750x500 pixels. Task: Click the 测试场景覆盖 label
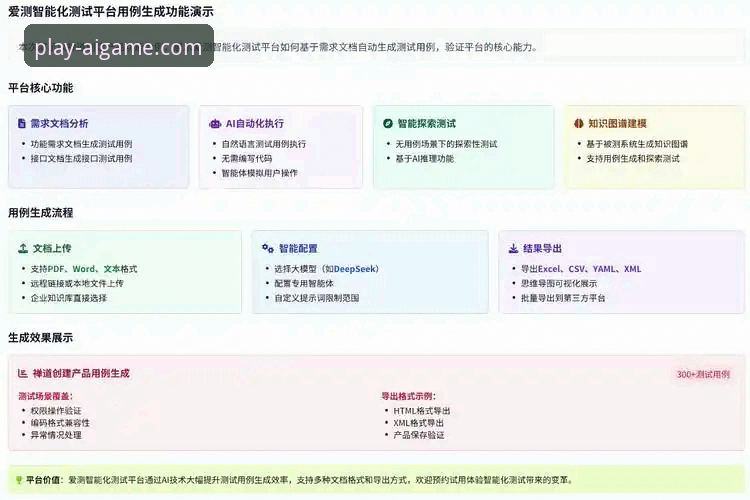(x=45, y=396)
